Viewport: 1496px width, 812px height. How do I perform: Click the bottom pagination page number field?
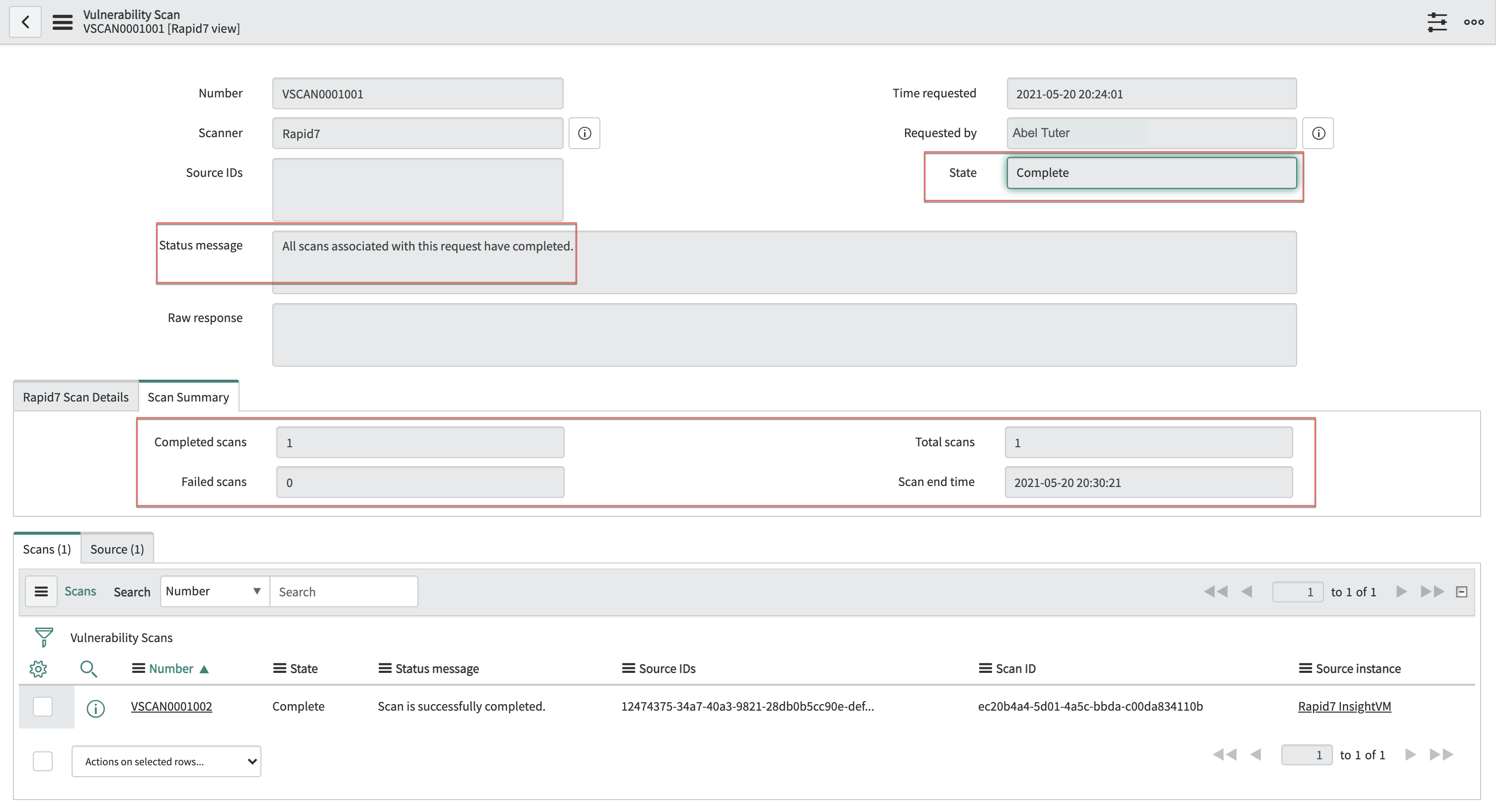(1307, 754)
